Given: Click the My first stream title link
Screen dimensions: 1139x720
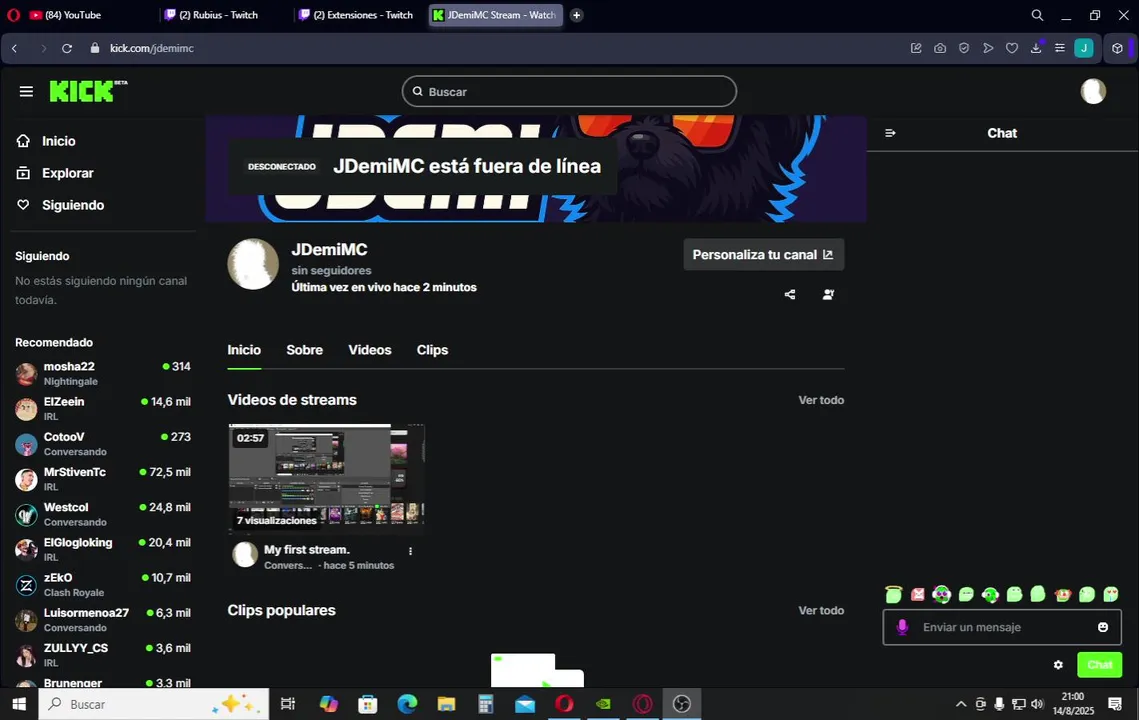Looking at the screenshot, I should [307, 550].
